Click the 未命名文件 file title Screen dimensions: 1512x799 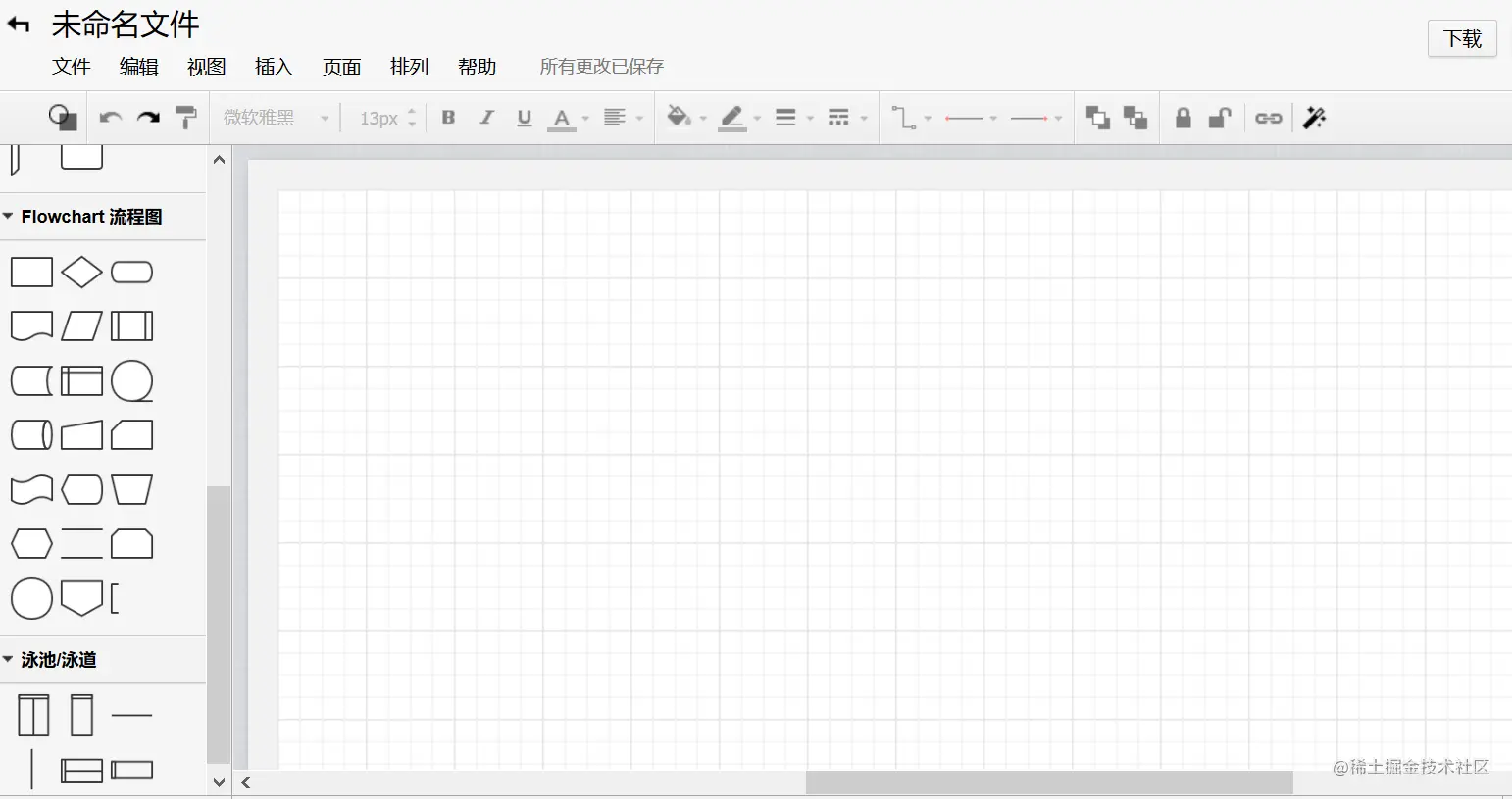click(126, 25)
